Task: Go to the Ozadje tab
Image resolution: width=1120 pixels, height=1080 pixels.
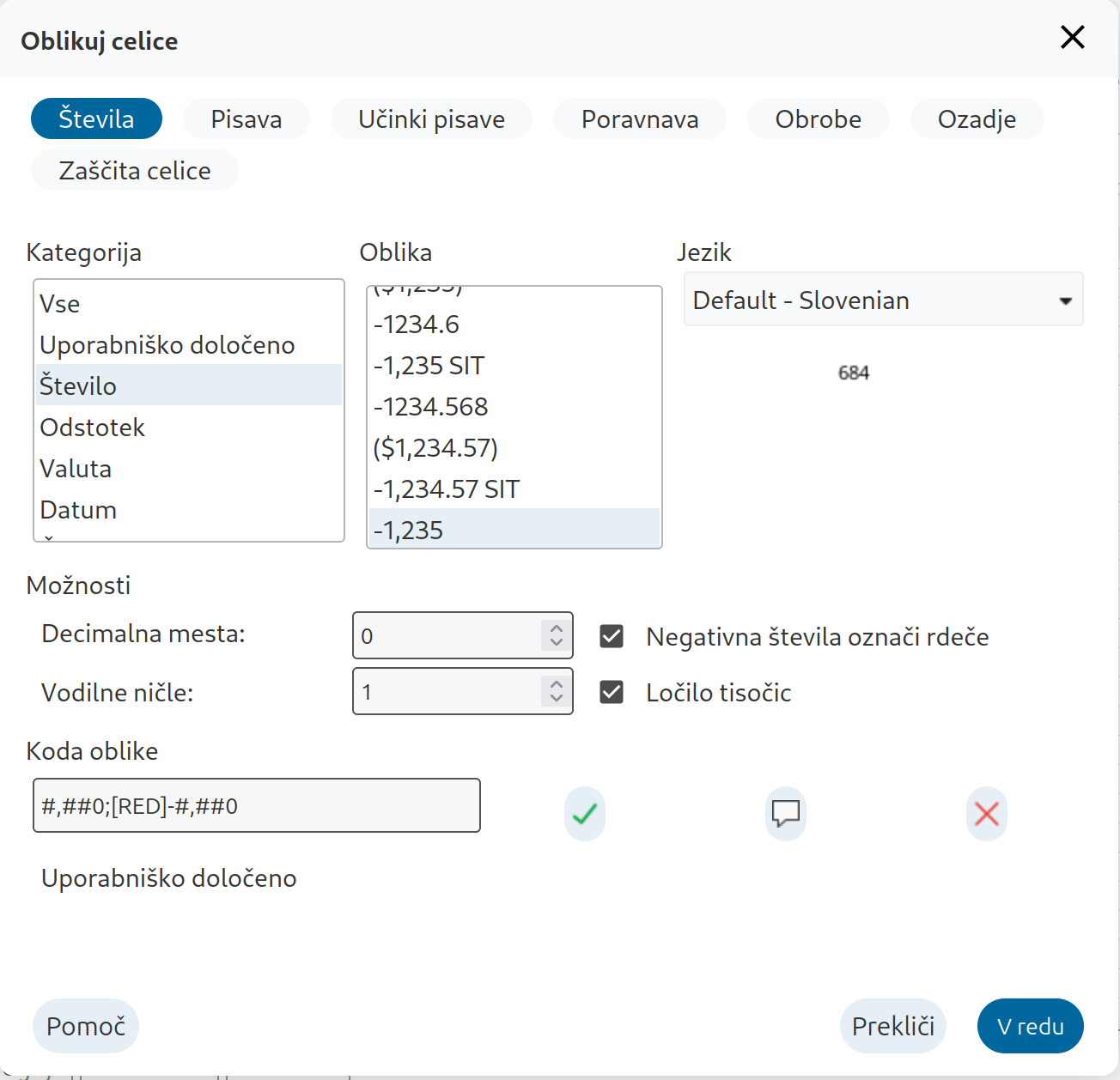Action: point(977,118)
